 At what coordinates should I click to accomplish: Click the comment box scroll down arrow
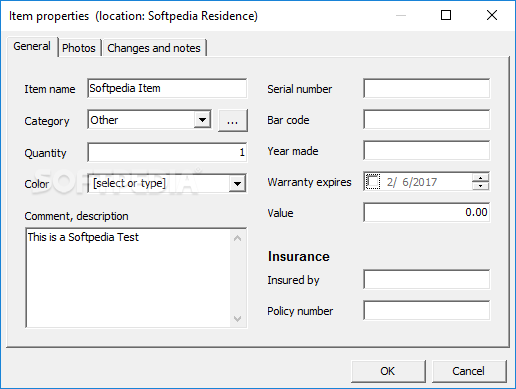pyautogui.click(x=238, y=319)
